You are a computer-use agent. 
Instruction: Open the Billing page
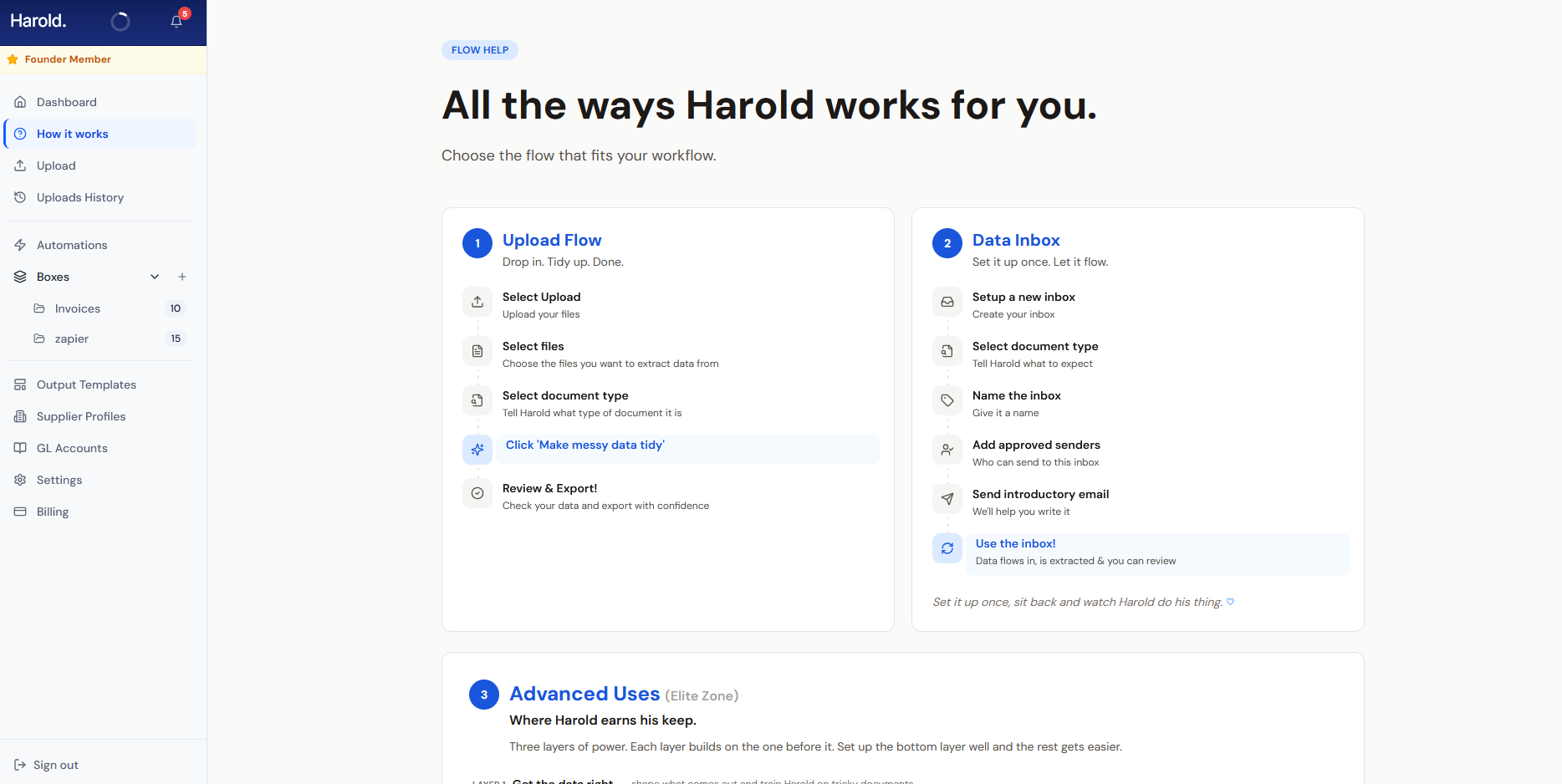(x=100, y=512)
